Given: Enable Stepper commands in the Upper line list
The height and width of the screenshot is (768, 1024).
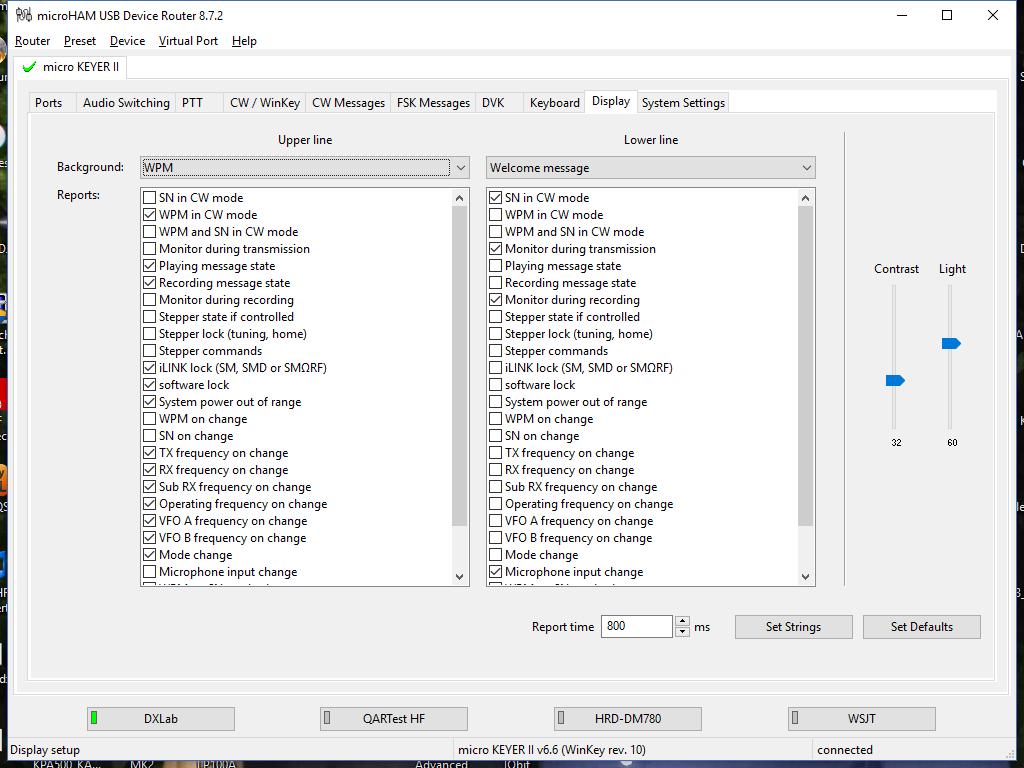Looking at the screenshot, I should tap(147, 350).
